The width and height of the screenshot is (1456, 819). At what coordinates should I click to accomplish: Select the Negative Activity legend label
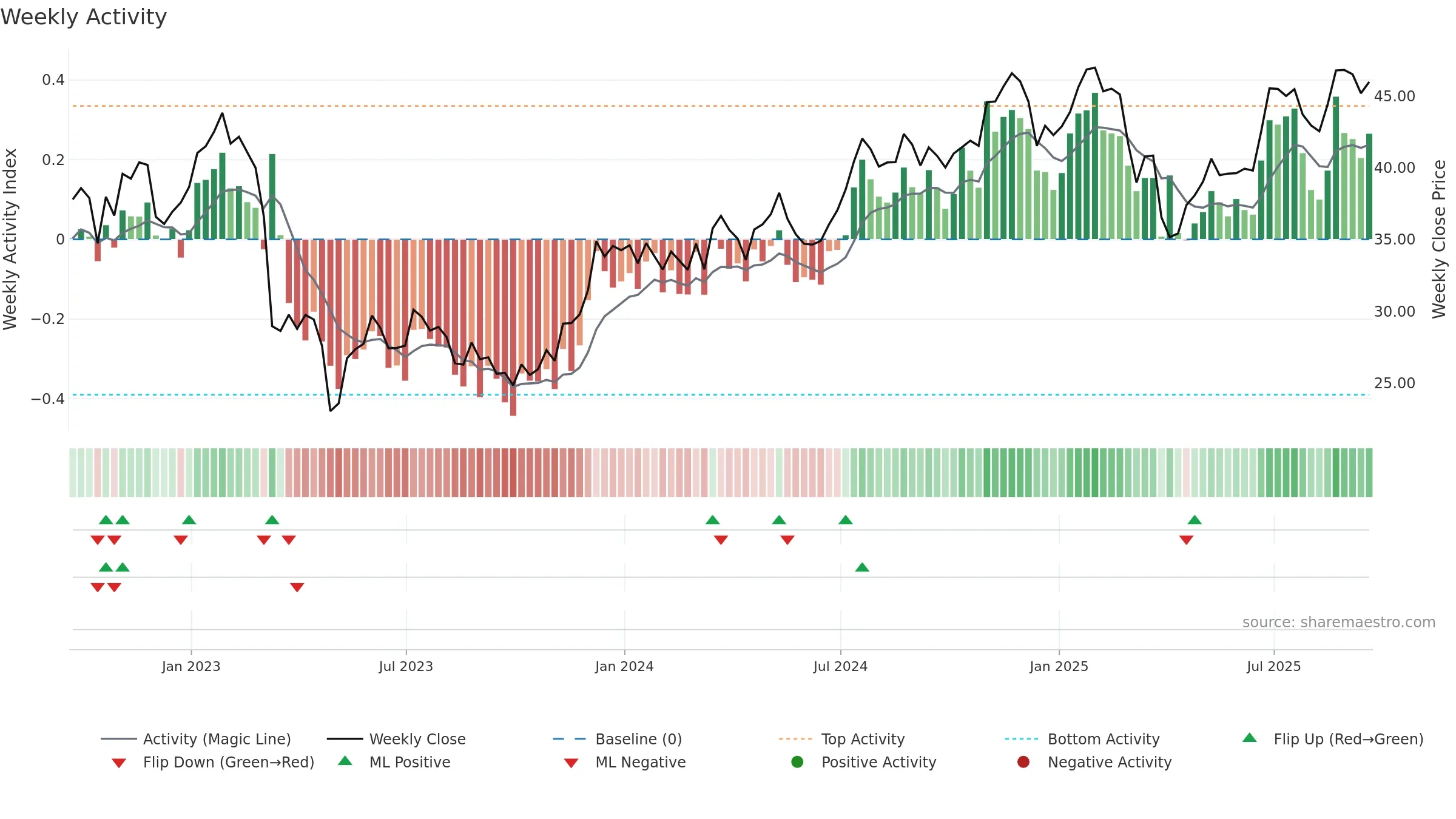(x=1110, y=762)
